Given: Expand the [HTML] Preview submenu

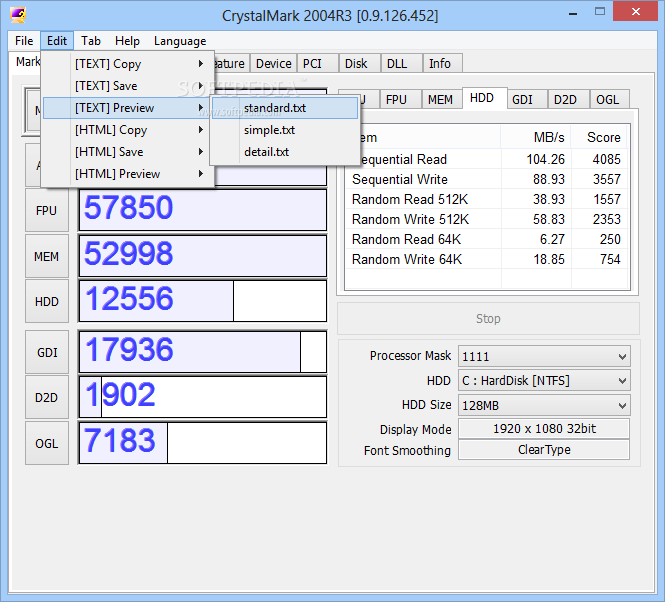Looking at the screenshot, I should [128, 174].
